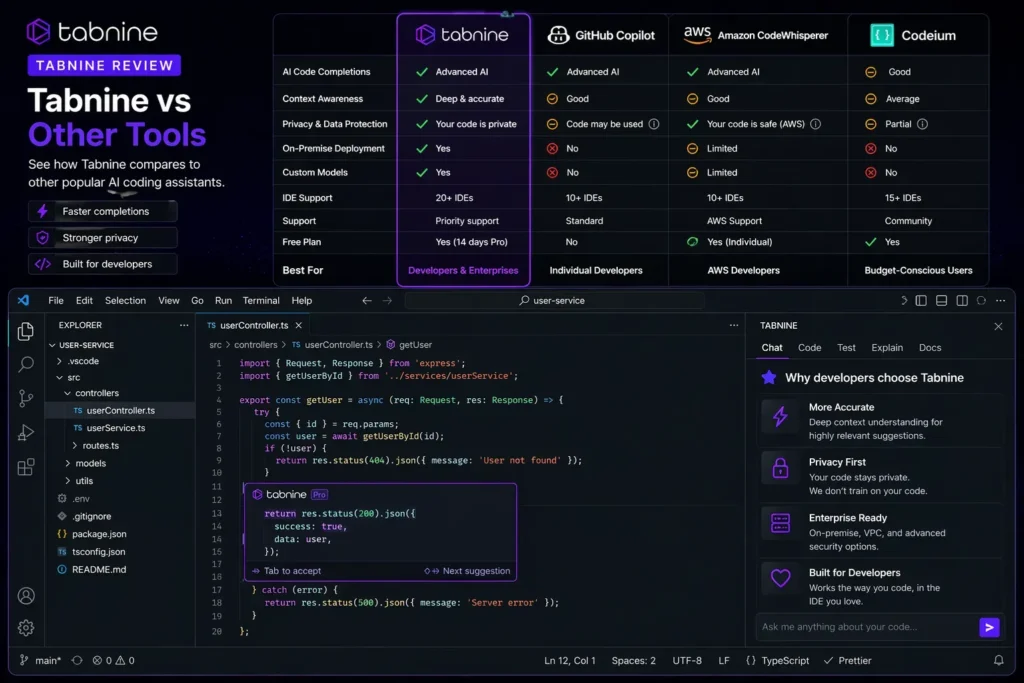
Task: Click the TypeScript language mode status item
Action: tap(778, 660)
